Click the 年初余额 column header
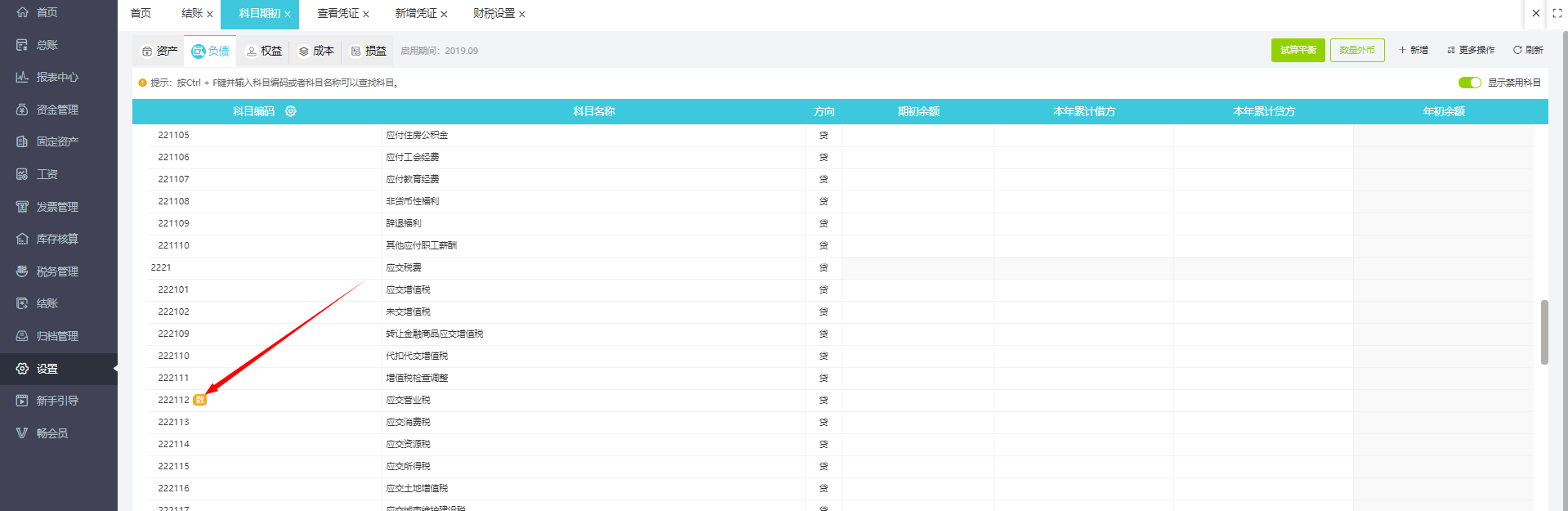 [1444, 111]
